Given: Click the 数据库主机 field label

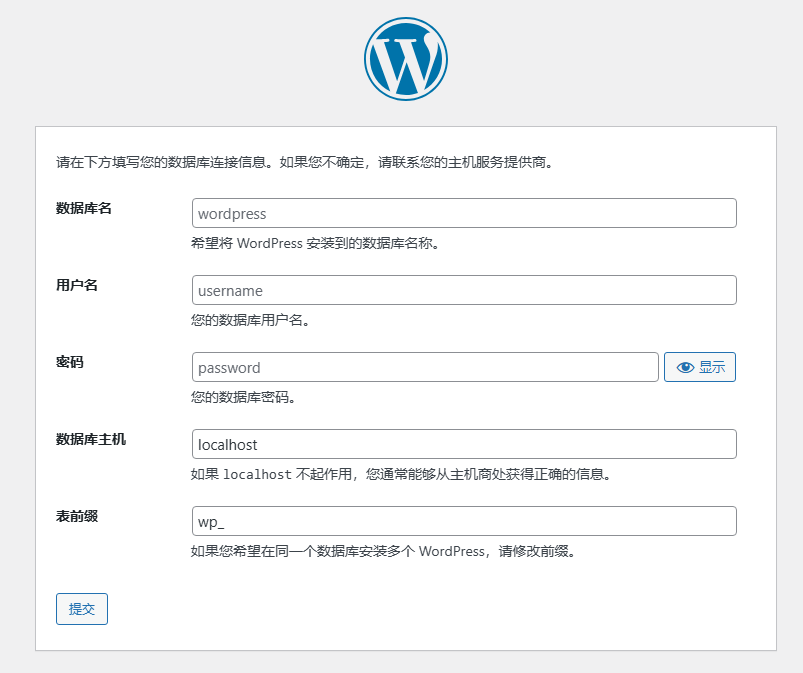Looking at the screenshot, I should pyautogui.click(x=91, y=439).
